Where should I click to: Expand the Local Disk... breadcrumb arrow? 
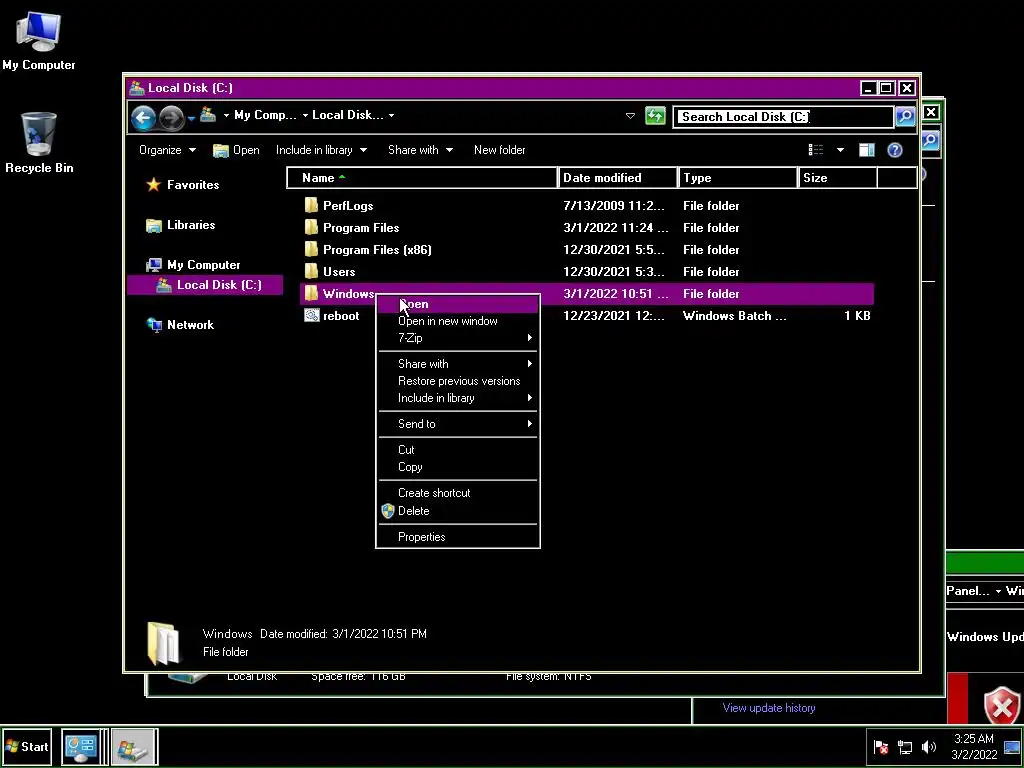pos(391,116)
